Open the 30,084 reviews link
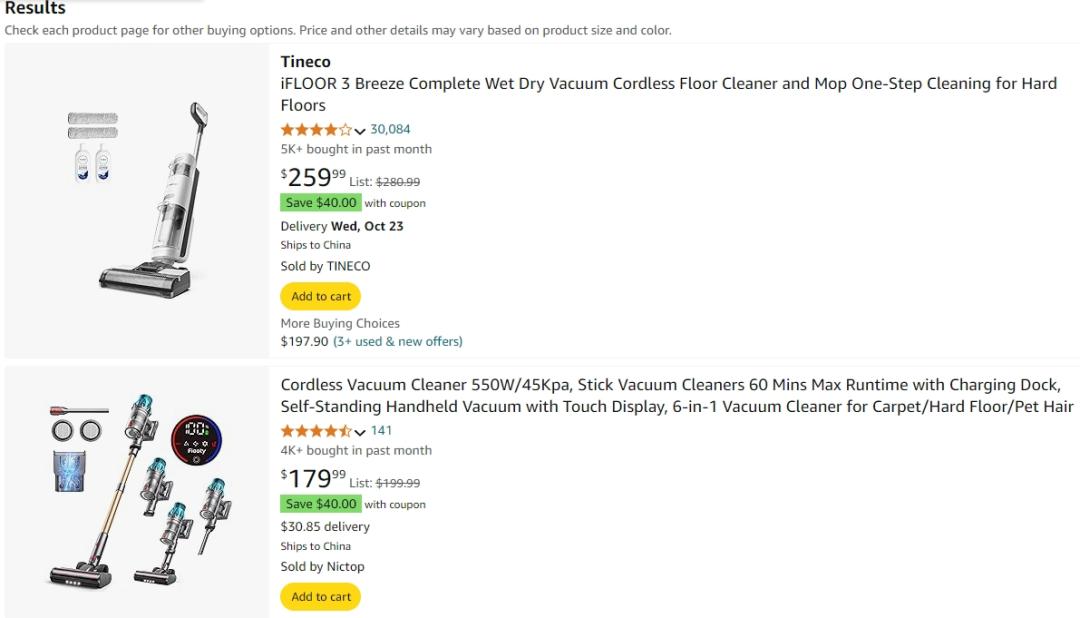Screen dimensions: 1080x618 tap(390, 129)
